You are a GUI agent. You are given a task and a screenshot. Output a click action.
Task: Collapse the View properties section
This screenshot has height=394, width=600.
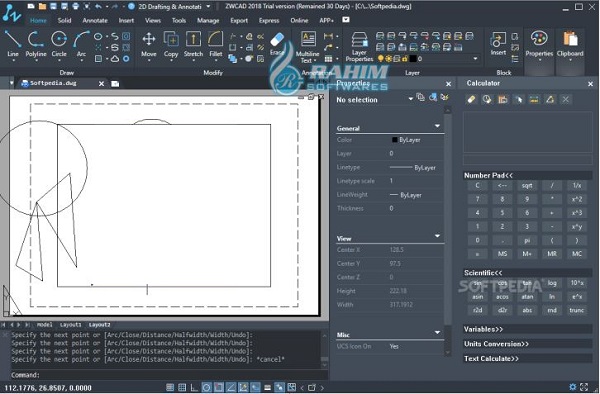point(437,236)
